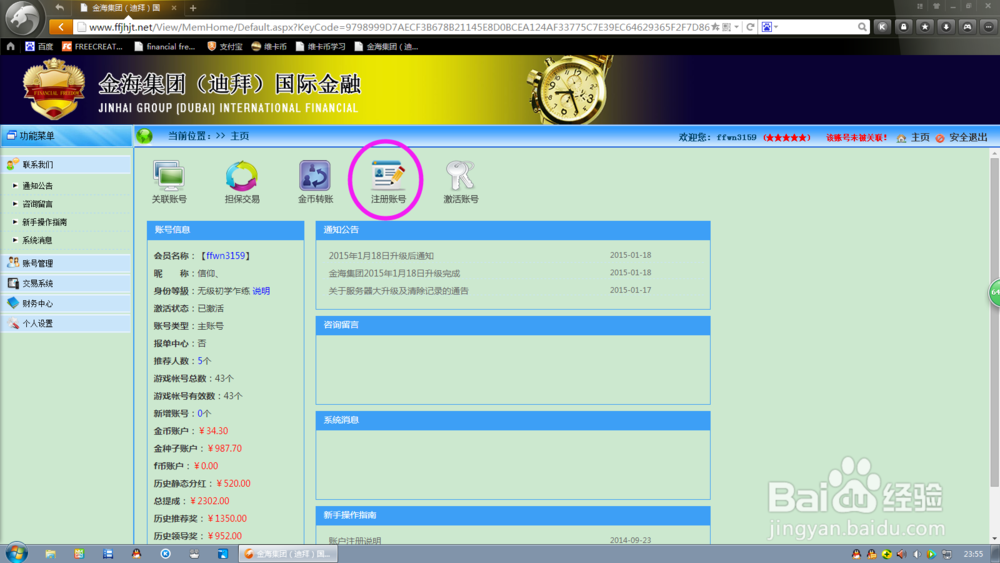The image size is (1000, 563).
Task: Click the star favorites toolbar icon
Action: coord(925,27)
